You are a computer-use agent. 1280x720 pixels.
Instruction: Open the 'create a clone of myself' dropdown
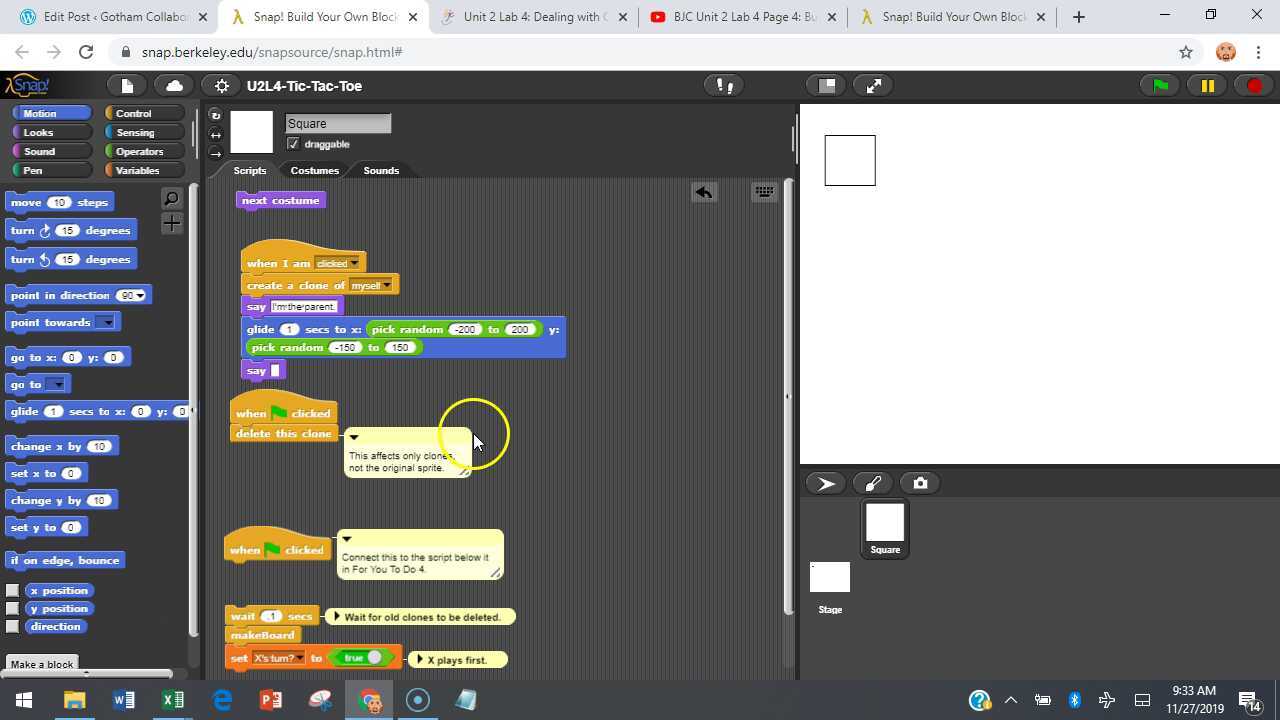click(x=387, y=285)
